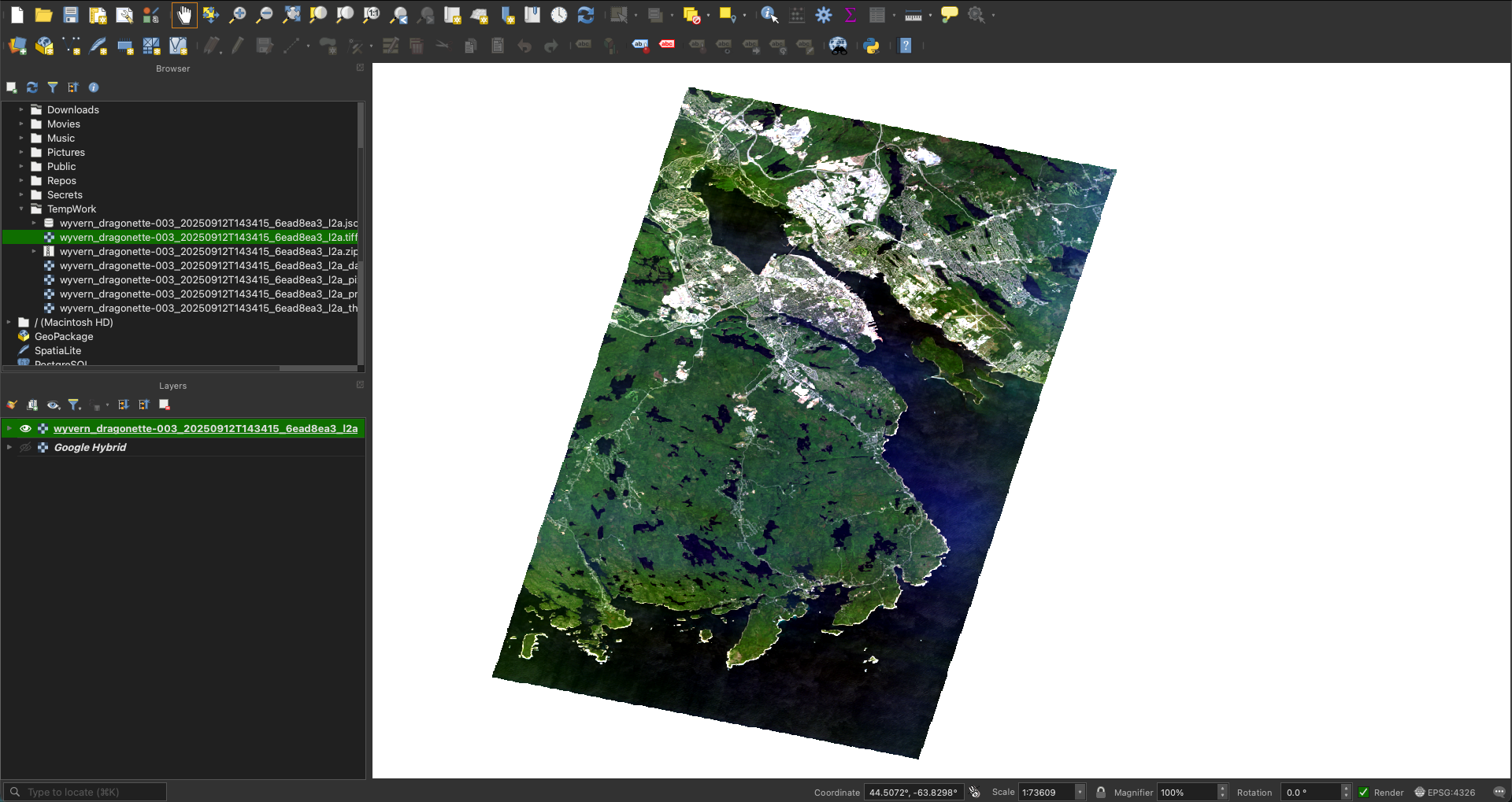The image size is (1512, 802).
Task: Open the Scale dropdown in status bar
Action: (1080, 793)
